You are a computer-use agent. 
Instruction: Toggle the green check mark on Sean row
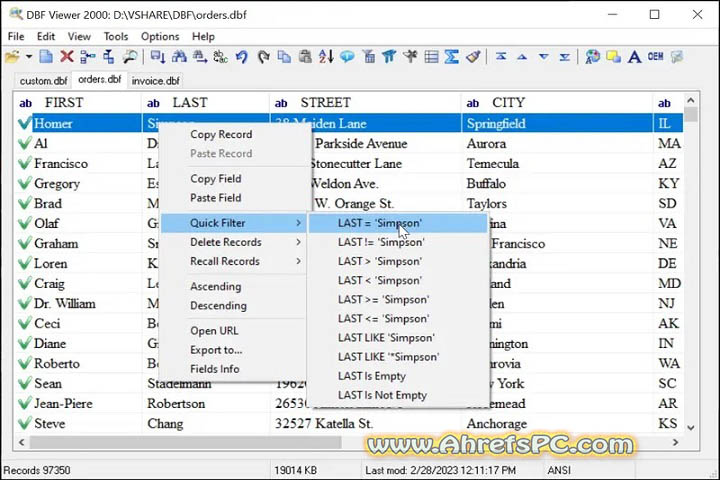(x=25, y=384)
